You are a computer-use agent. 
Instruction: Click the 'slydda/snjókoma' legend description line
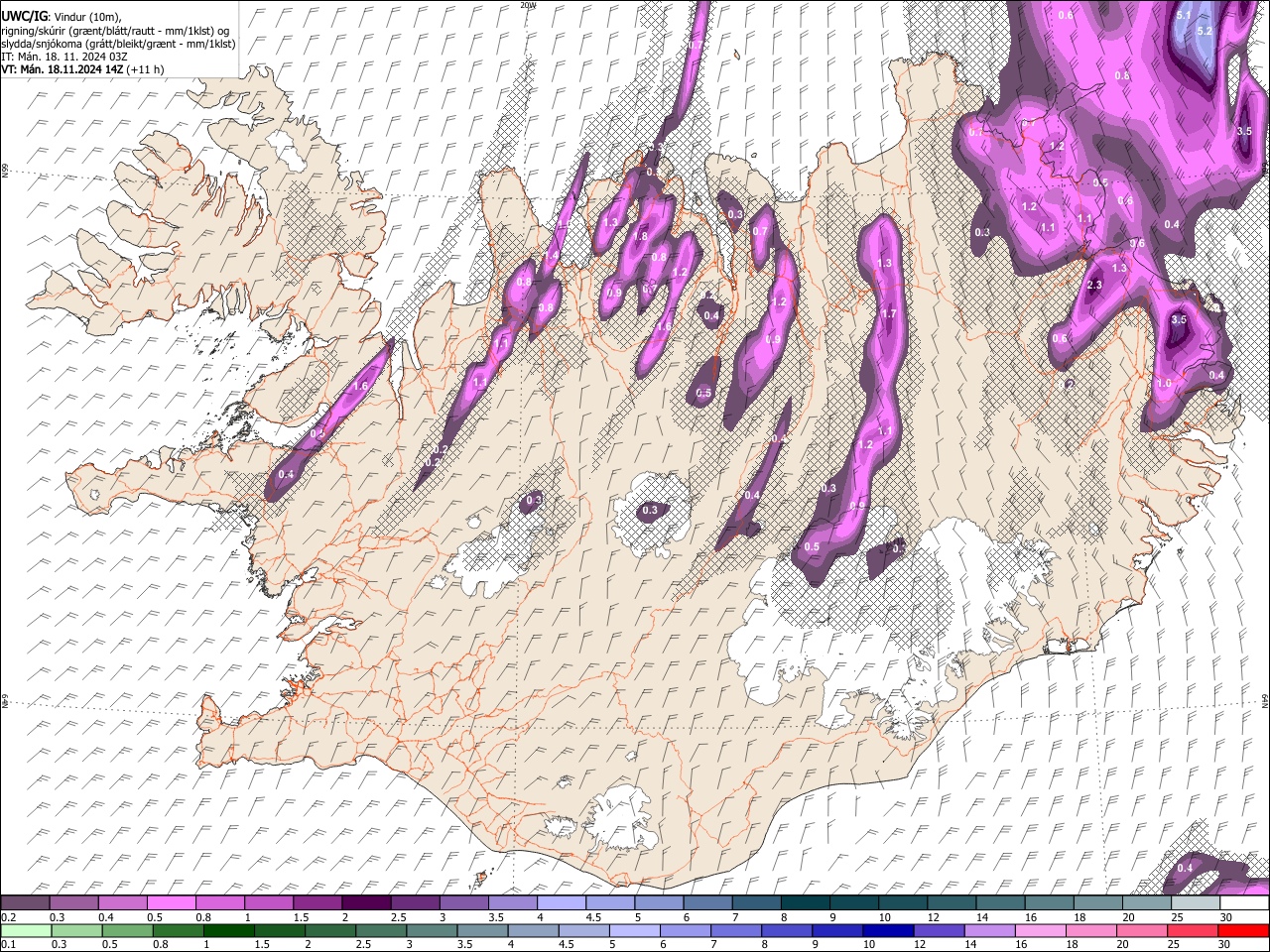pos(118,44)
